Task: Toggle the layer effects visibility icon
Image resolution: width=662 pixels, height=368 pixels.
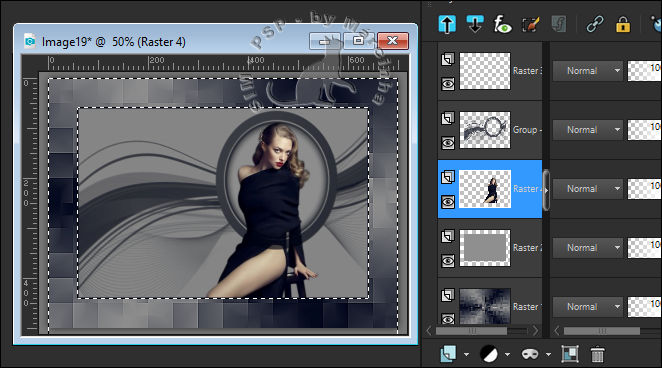Action: pyautogui.click(x=502, y=24)
